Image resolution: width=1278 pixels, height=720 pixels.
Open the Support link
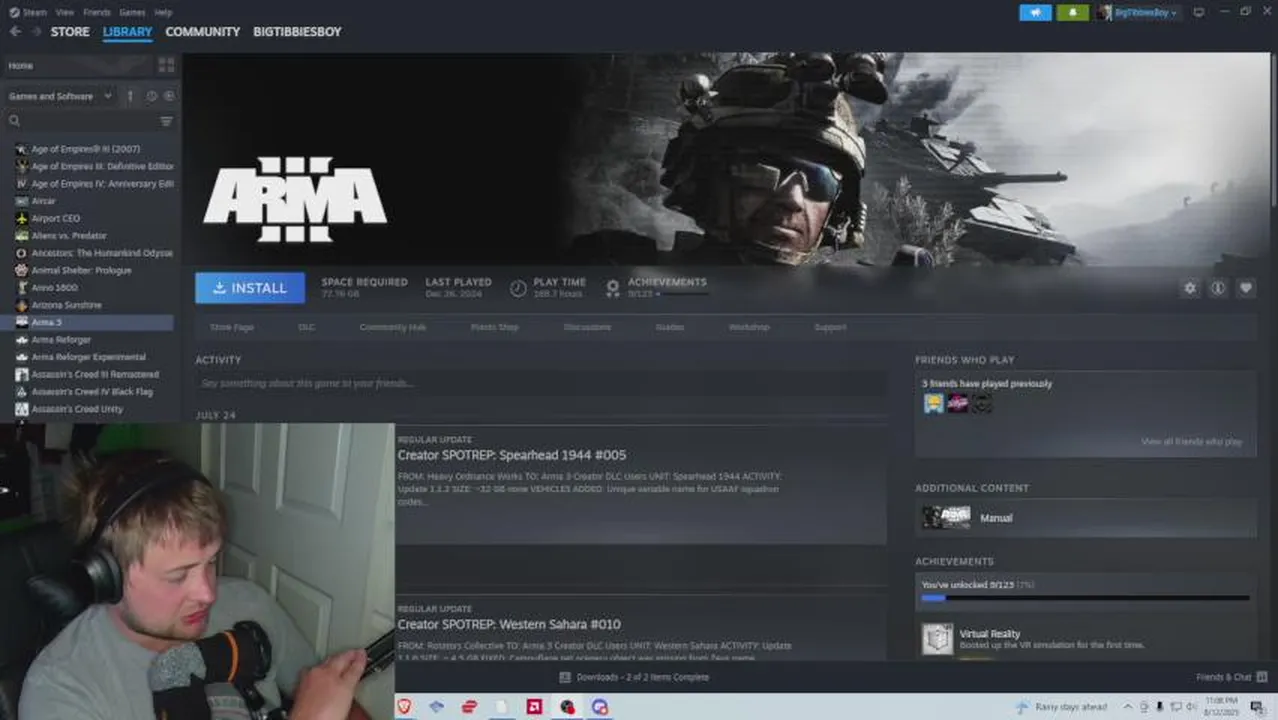(x=830, y=327)
